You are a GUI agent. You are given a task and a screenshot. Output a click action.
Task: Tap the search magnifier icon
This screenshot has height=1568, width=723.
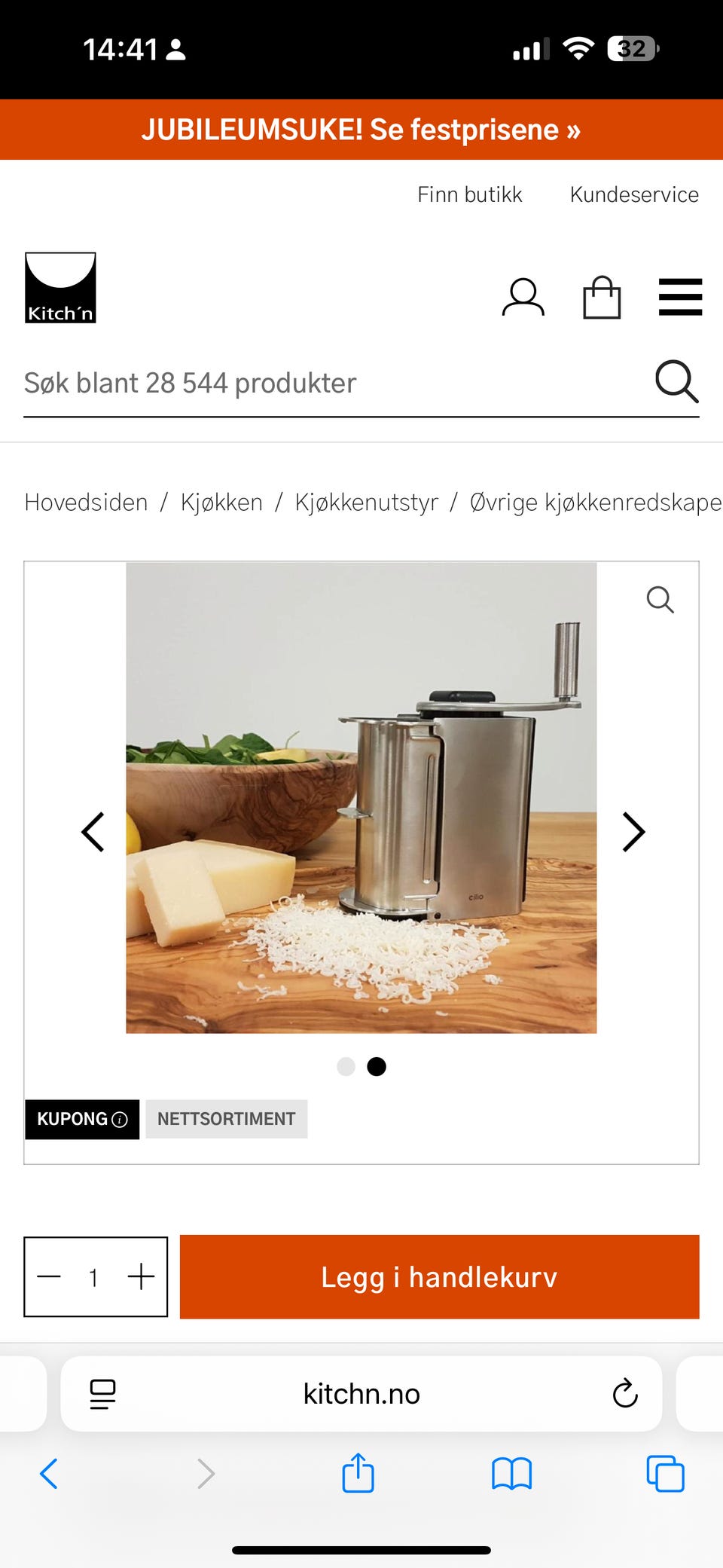pos(676,381)
